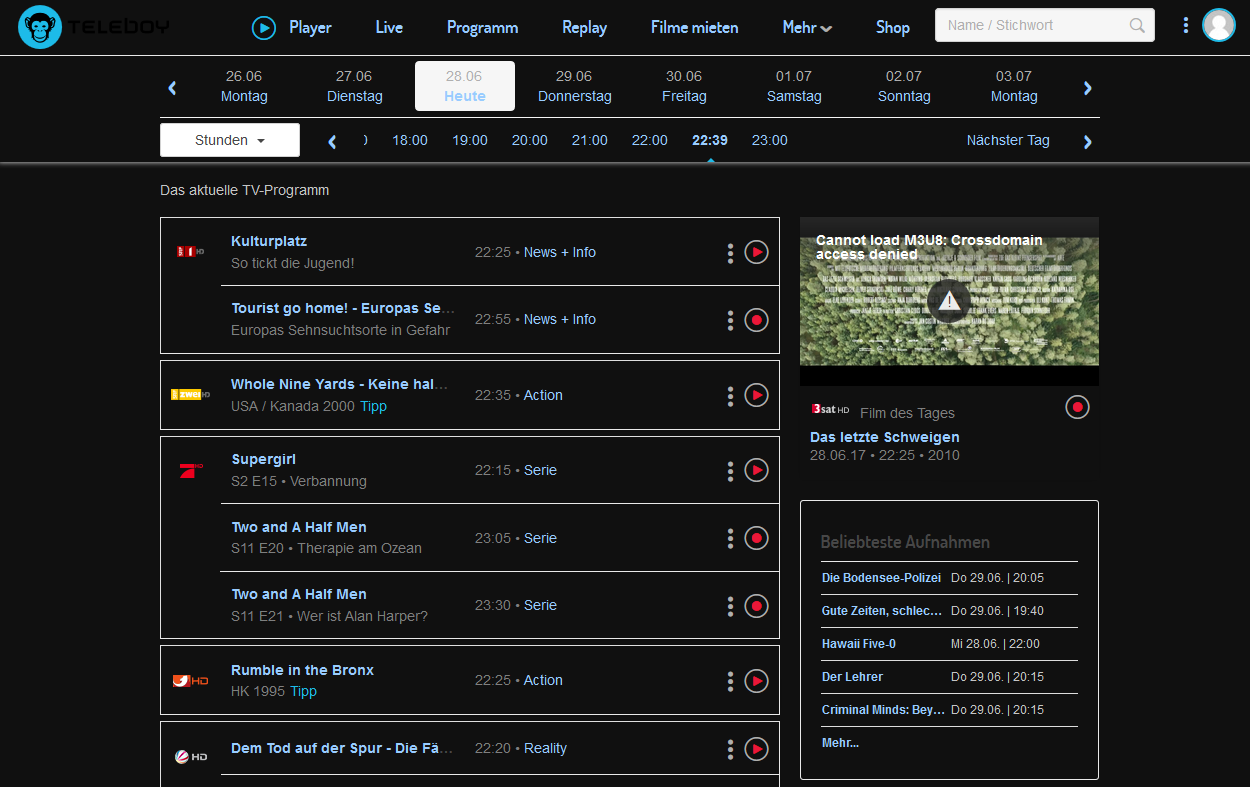Viewport: 1250px width, 787px height.
Task: Click the Kabel eins HD channel logo
Action: coord(190,681)
